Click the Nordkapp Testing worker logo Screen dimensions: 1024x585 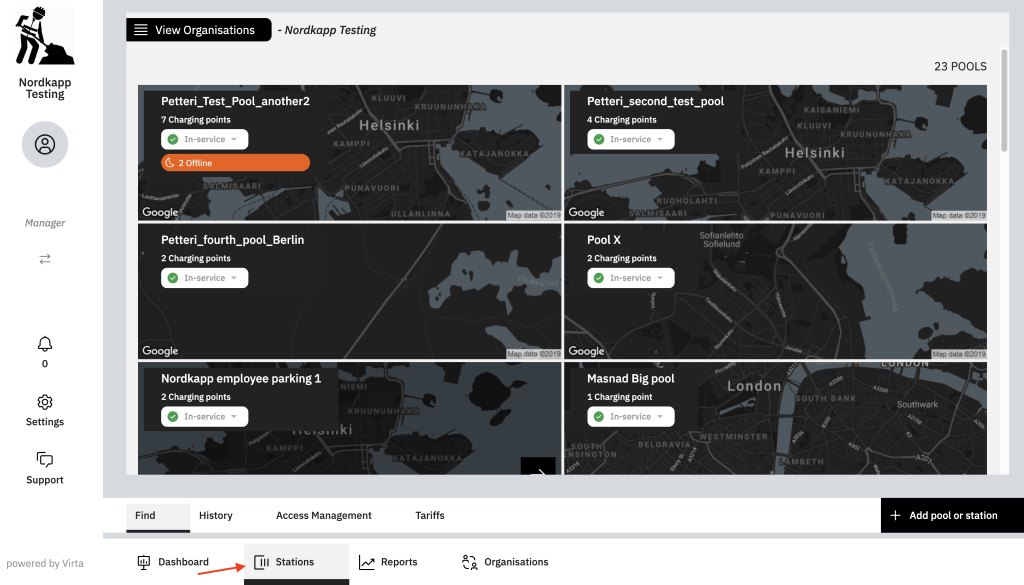(44, 36)
